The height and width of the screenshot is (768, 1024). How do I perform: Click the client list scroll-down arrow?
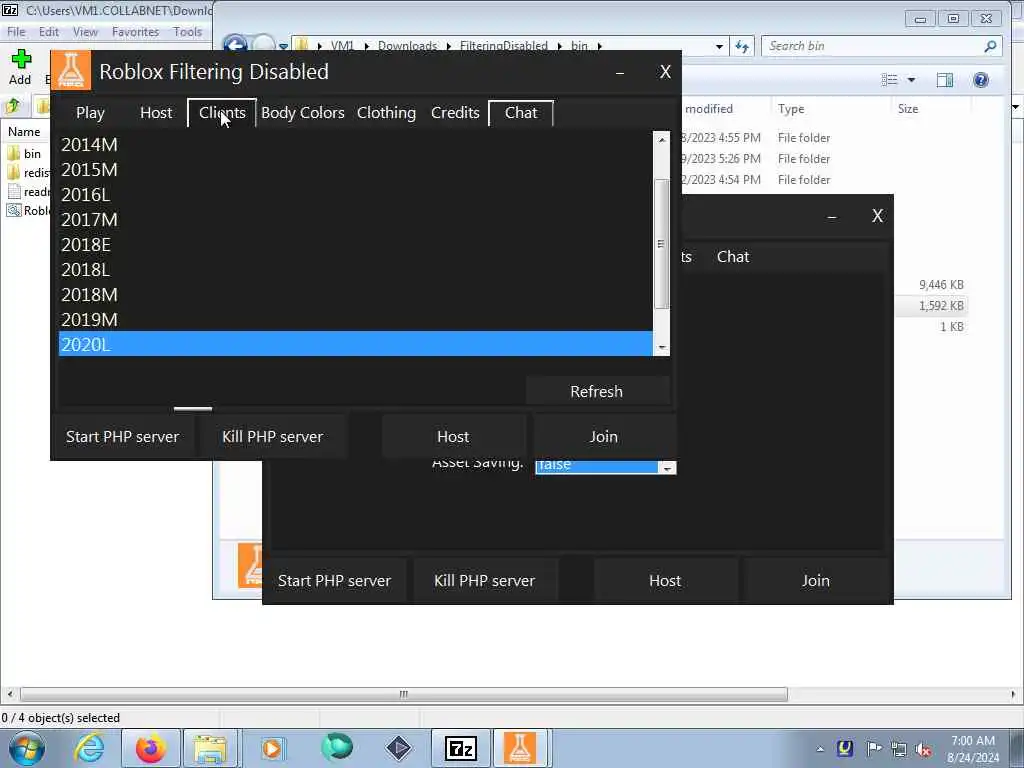[662, 348]
